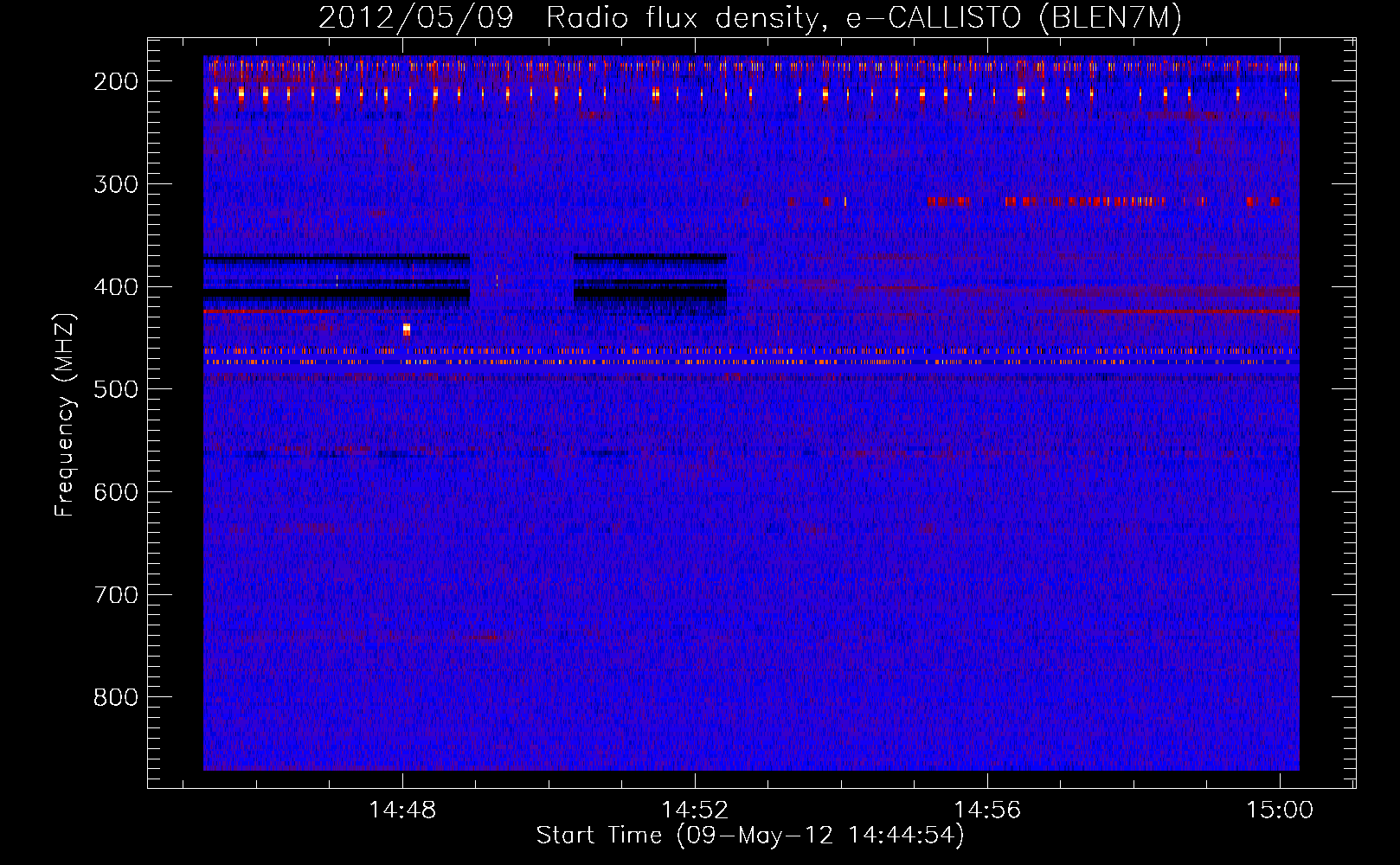Viewport: 1400px width, 865px height.
Task: Click the 200 frequency tick label
Action: pos(116,81)
